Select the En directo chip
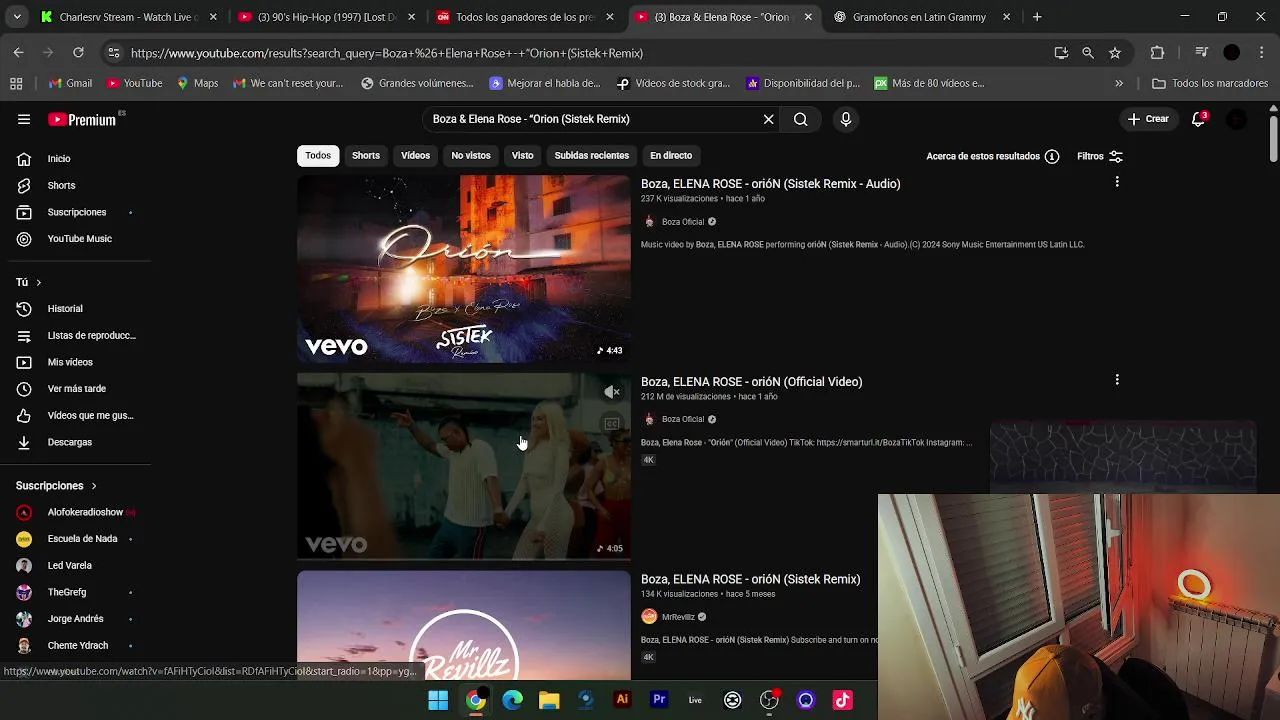Viewport: 1280px width, 720px height. pos(671,155)
